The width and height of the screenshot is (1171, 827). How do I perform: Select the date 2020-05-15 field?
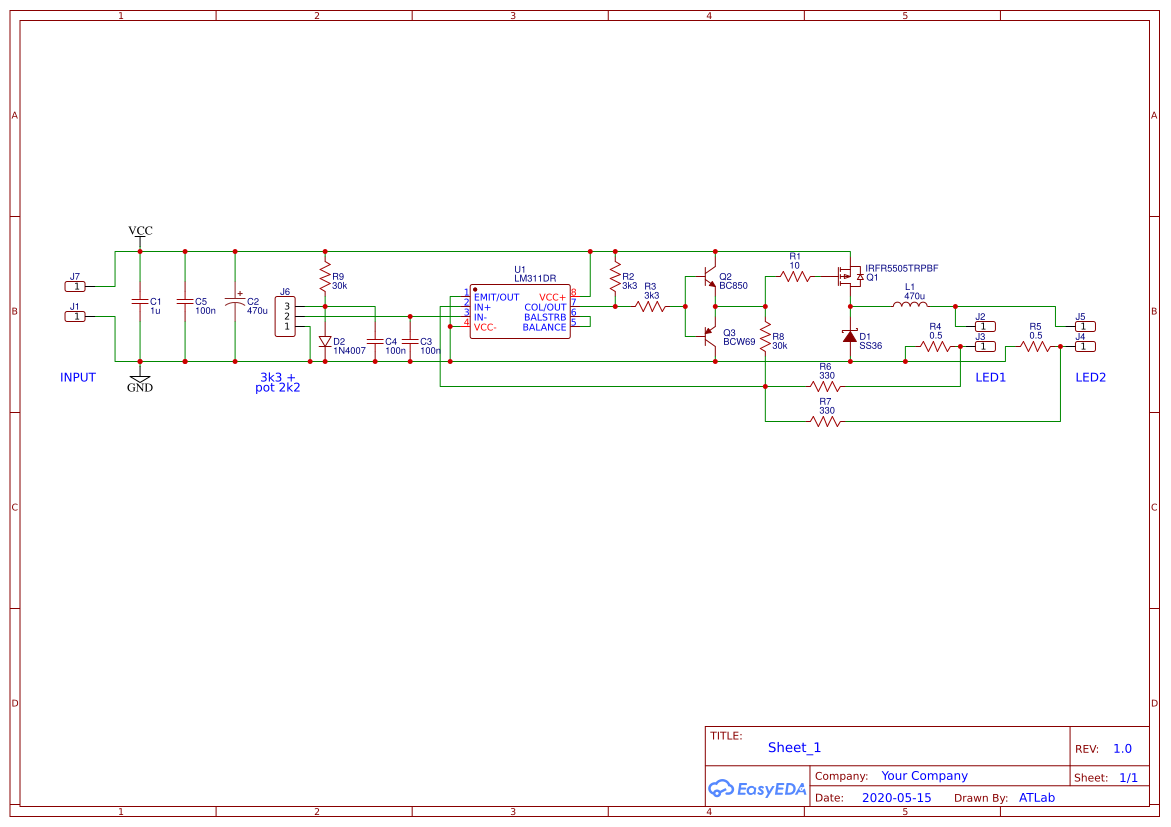click(x=897, y=797)
